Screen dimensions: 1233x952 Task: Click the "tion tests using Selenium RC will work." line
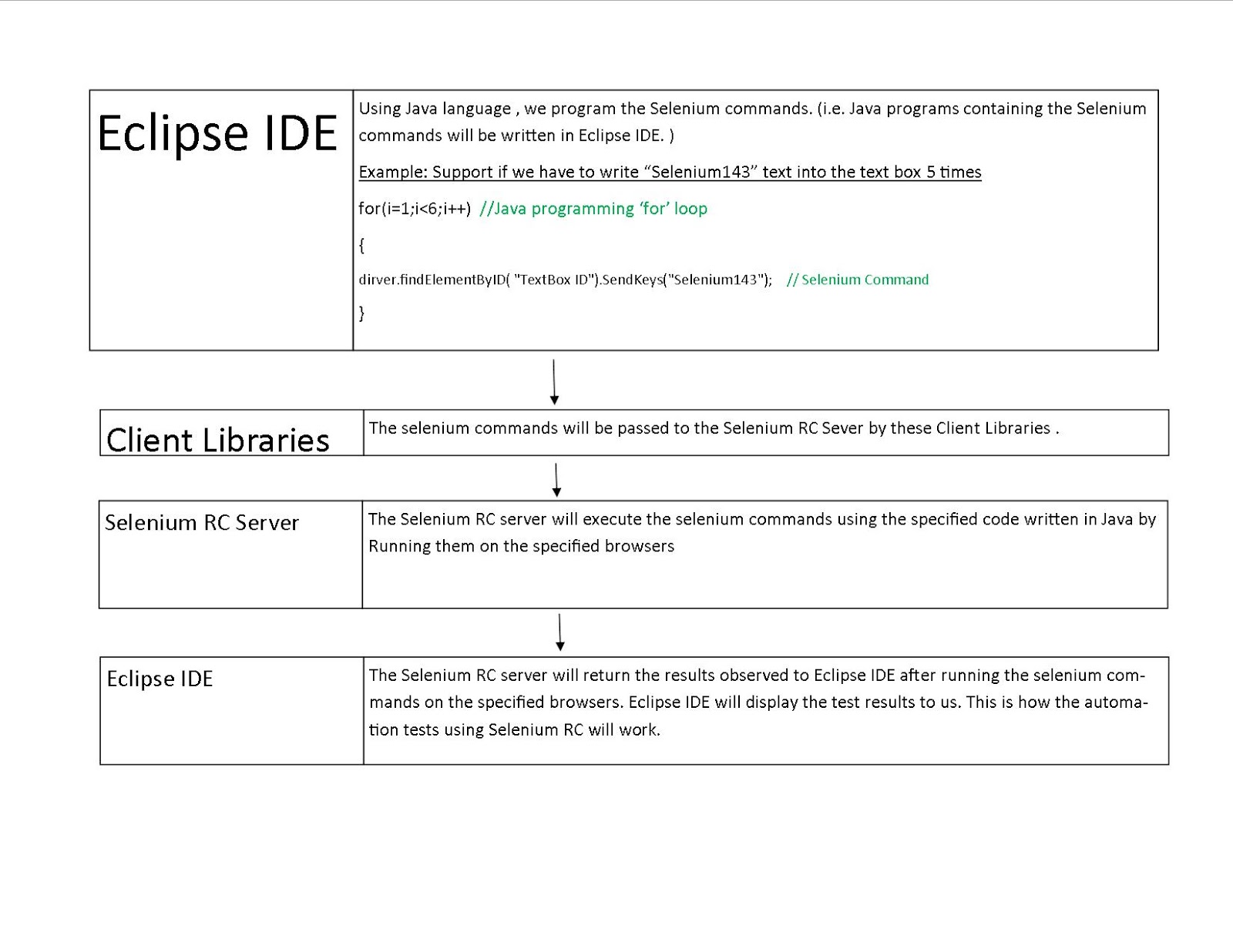514,729
